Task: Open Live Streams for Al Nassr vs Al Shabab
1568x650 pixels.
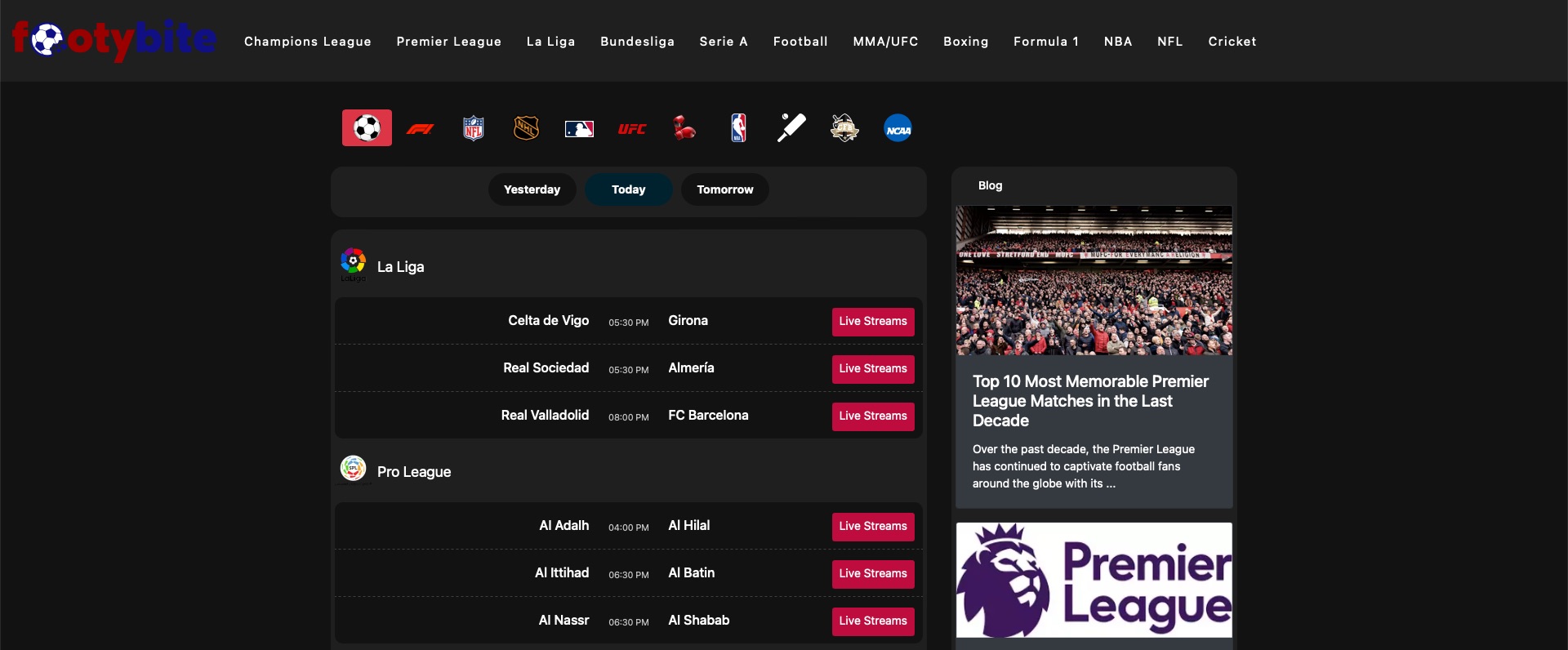Action: (873, 621)
